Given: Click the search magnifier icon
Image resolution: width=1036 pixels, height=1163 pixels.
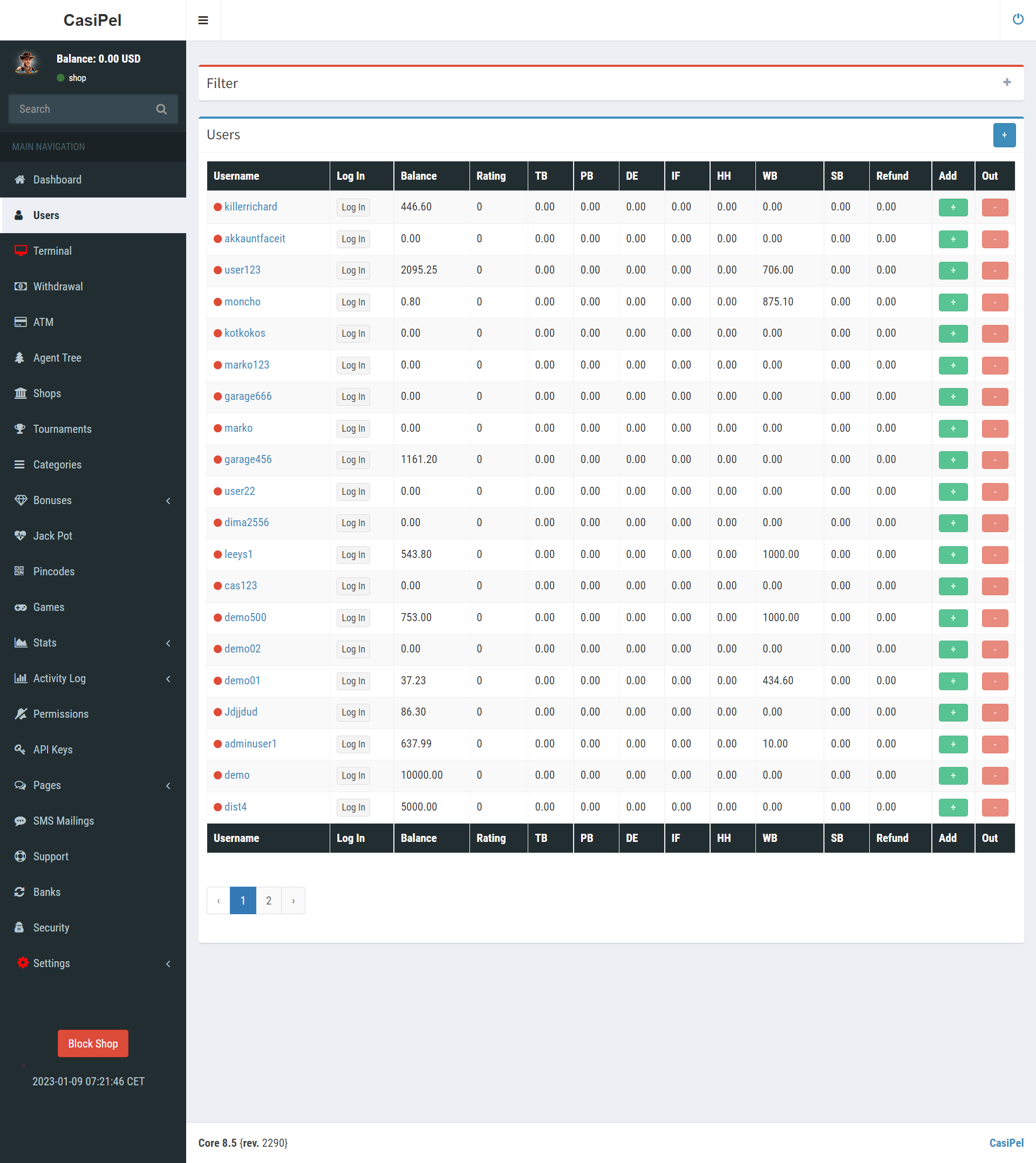Looking at the screenshot, I should pyautogui.click(x=162, y=110).
